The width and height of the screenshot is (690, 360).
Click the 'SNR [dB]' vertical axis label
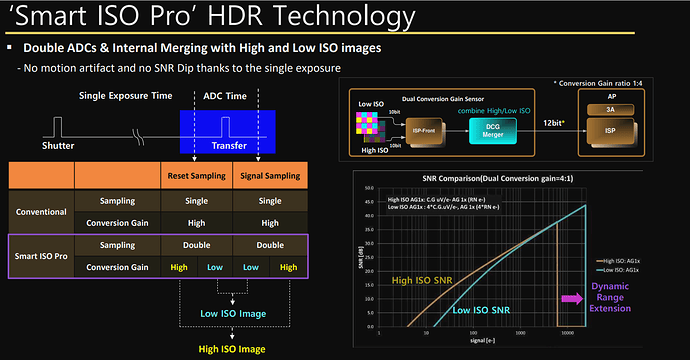click(x=361, y=257)
